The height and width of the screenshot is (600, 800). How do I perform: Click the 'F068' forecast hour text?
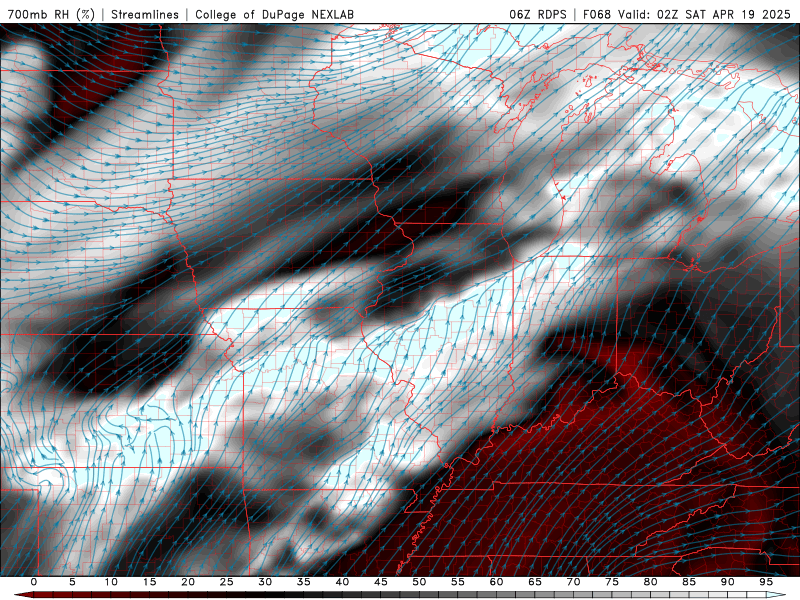(x=597, y=14)
